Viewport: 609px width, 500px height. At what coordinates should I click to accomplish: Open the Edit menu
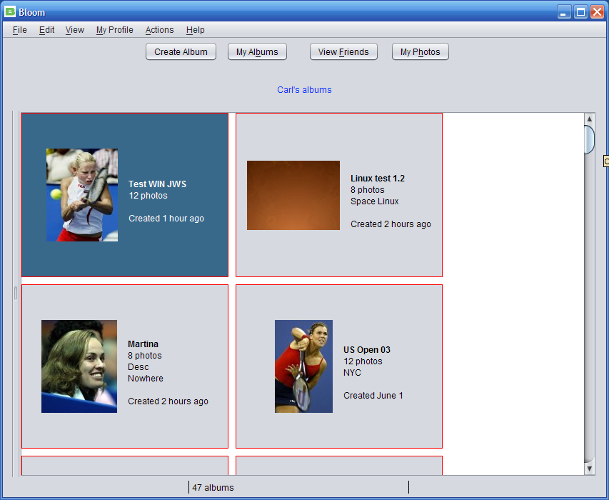click(47, 30)
